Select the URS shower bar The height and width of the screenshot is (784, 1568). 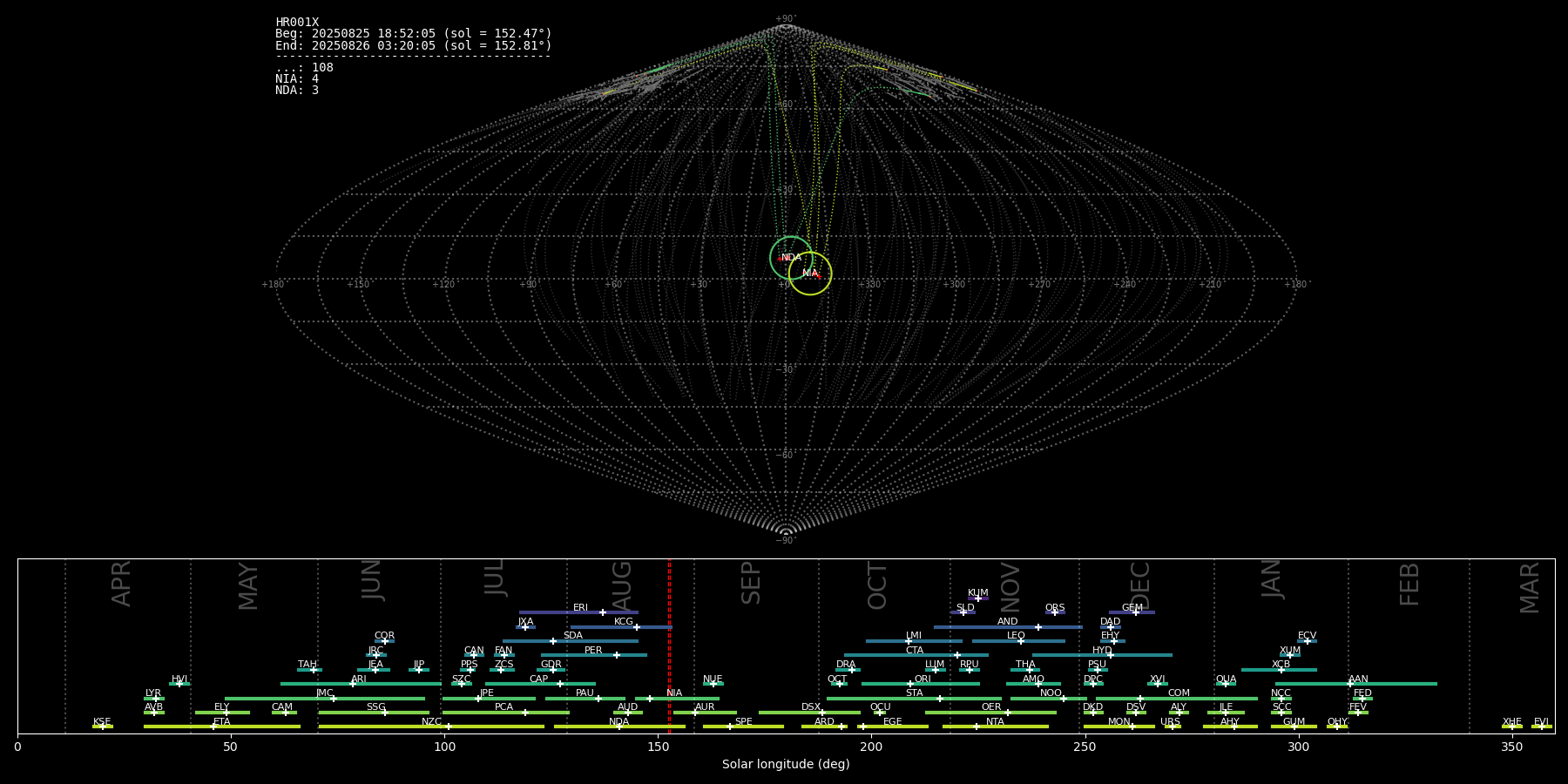coord(1173,727)
